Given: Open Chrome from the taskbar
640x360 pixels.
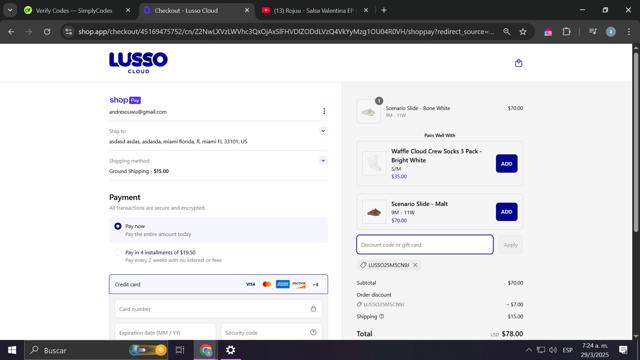Looking at the screenshot, I should click(x=206, y=350).
